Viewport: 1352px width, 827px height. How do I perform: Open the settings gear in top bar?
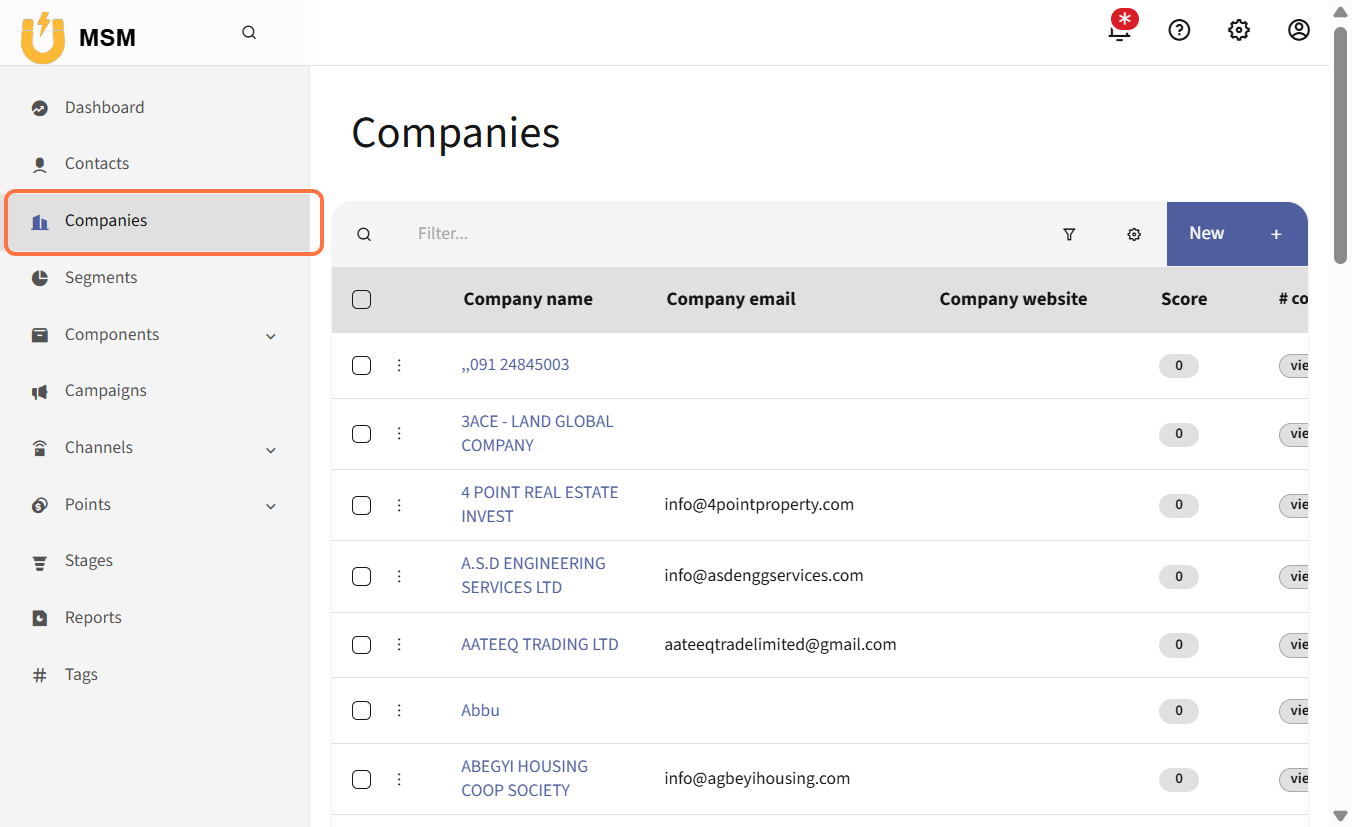point(1239,30)
